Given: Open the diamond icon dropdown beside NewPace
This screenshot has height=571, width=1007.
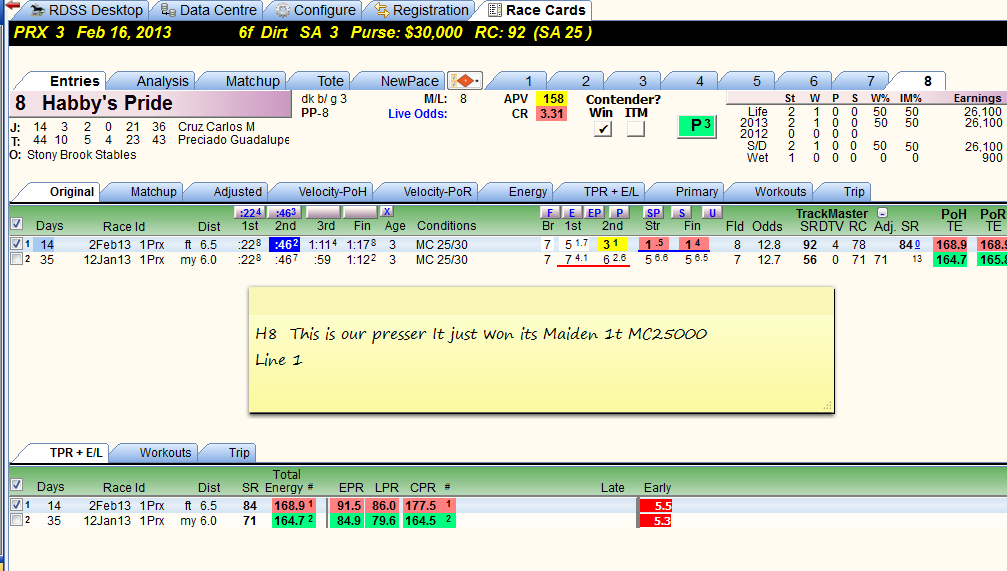Looking at the screenshot, I should tap(464, 81).
